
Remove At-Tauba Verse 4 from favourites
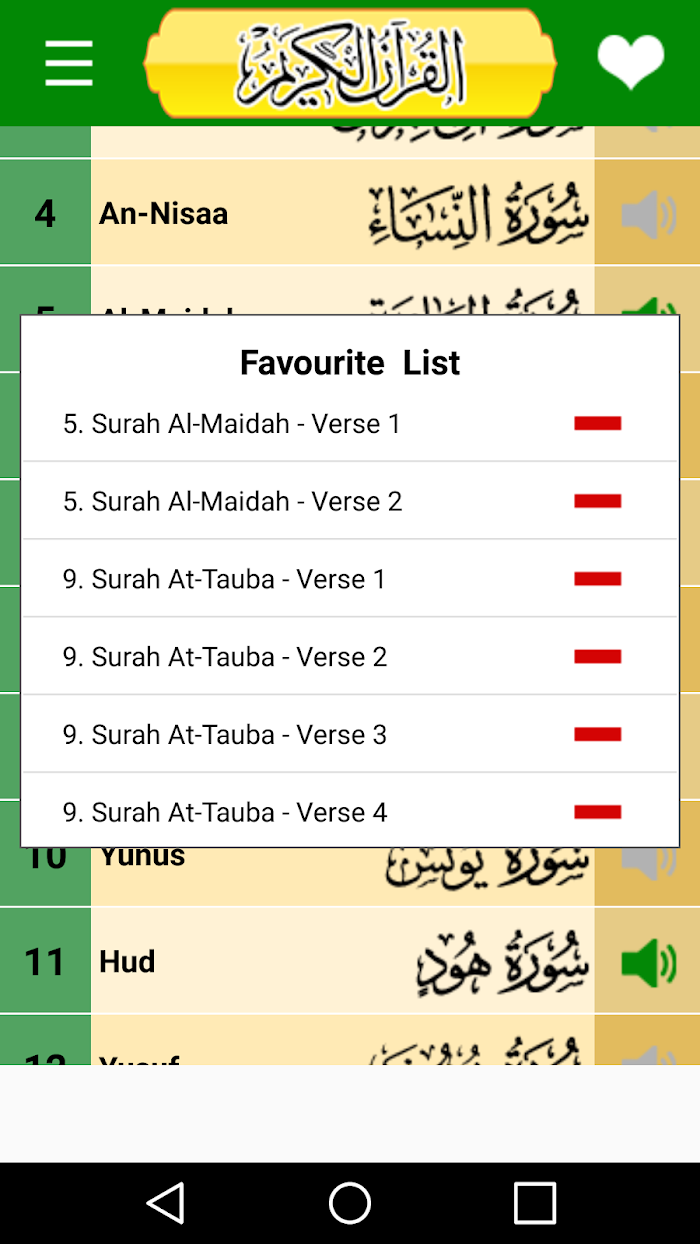[x=598, y=812]
